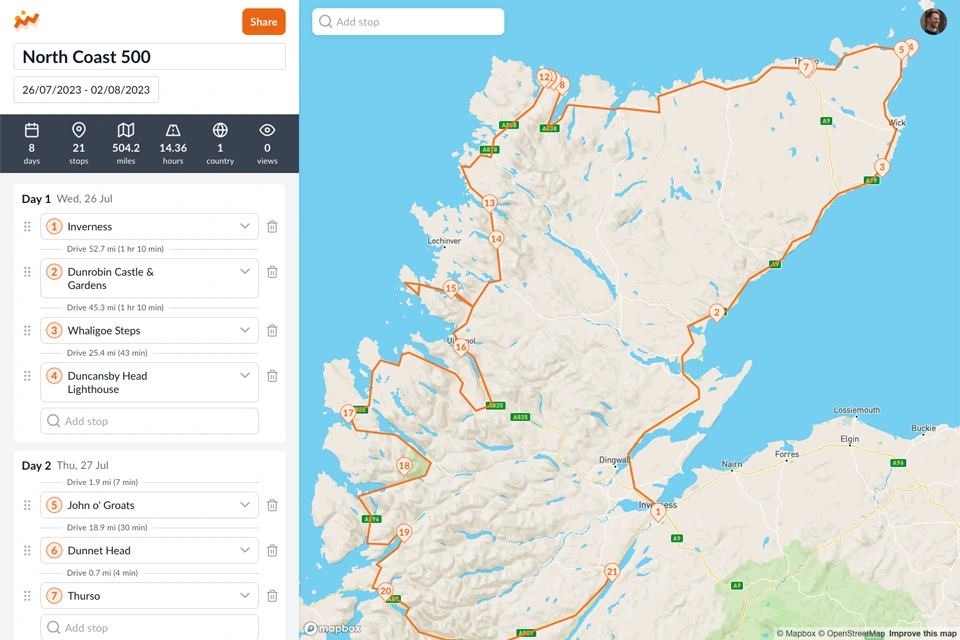Click the views eye icon in stats bar

(267, 131)
